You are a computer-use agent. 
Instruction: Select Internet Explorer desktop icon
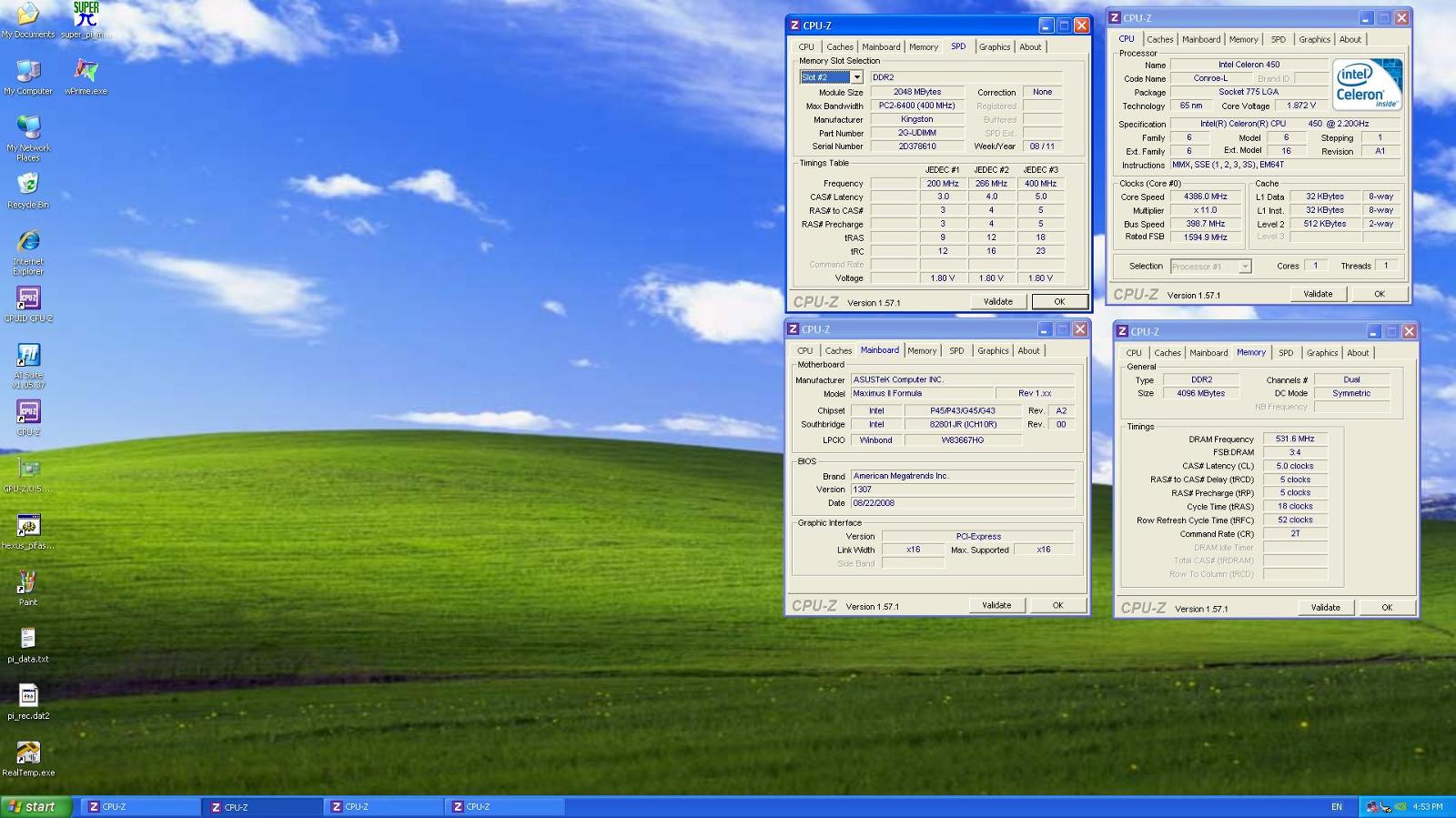28,252
